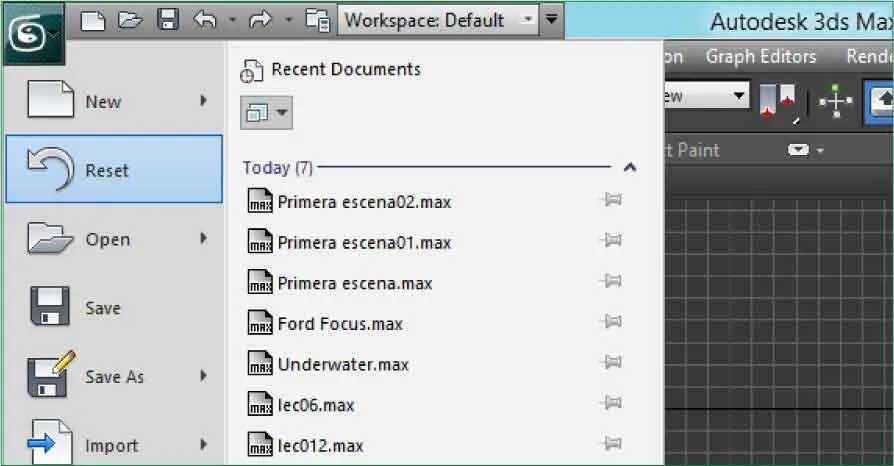894x466 pixels.
Task: Open the recent documents view options dropdown
Action: (x=266, y=113)
